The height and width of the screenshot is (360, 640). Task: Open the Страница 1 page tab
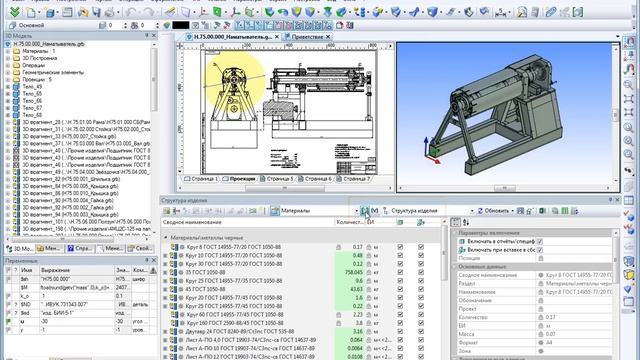tap(200, 179)
